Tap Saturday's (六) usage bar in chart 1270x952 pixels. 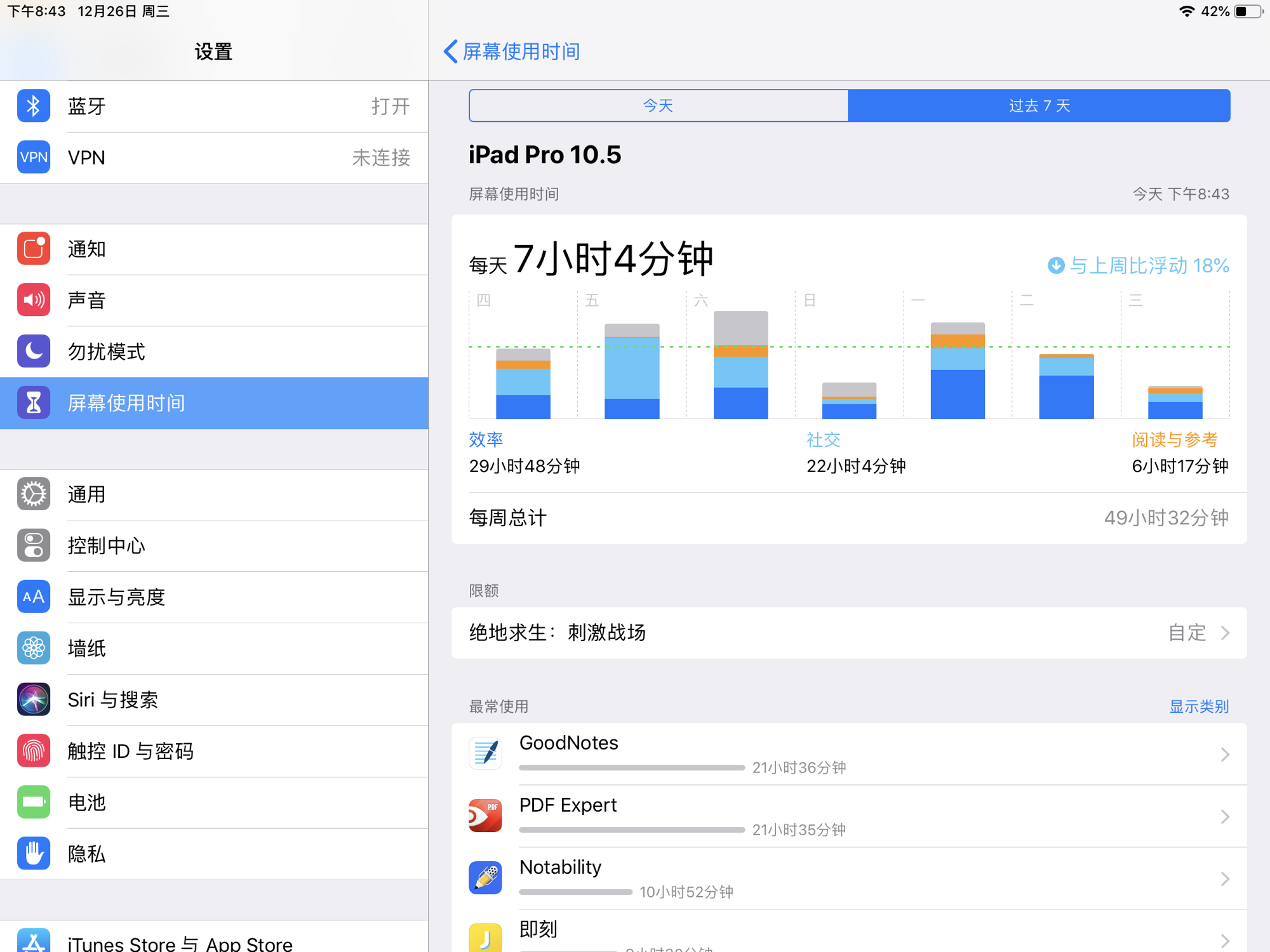pos(740,365)
